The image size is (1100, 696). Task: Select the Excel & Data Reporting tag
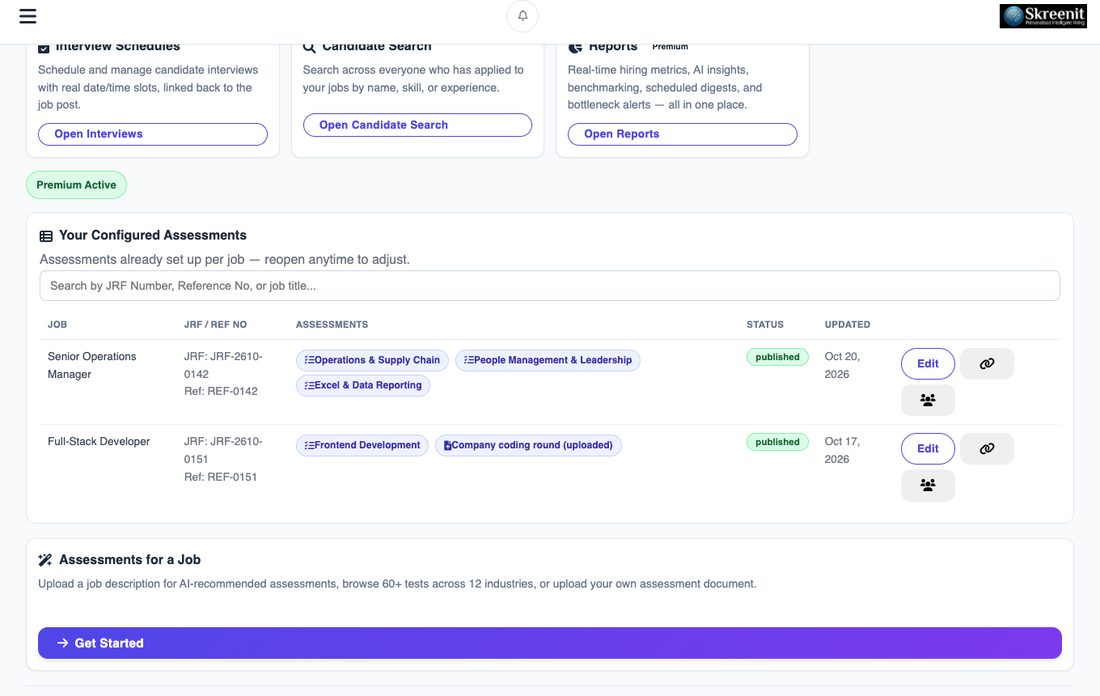[x=363, y=385]
